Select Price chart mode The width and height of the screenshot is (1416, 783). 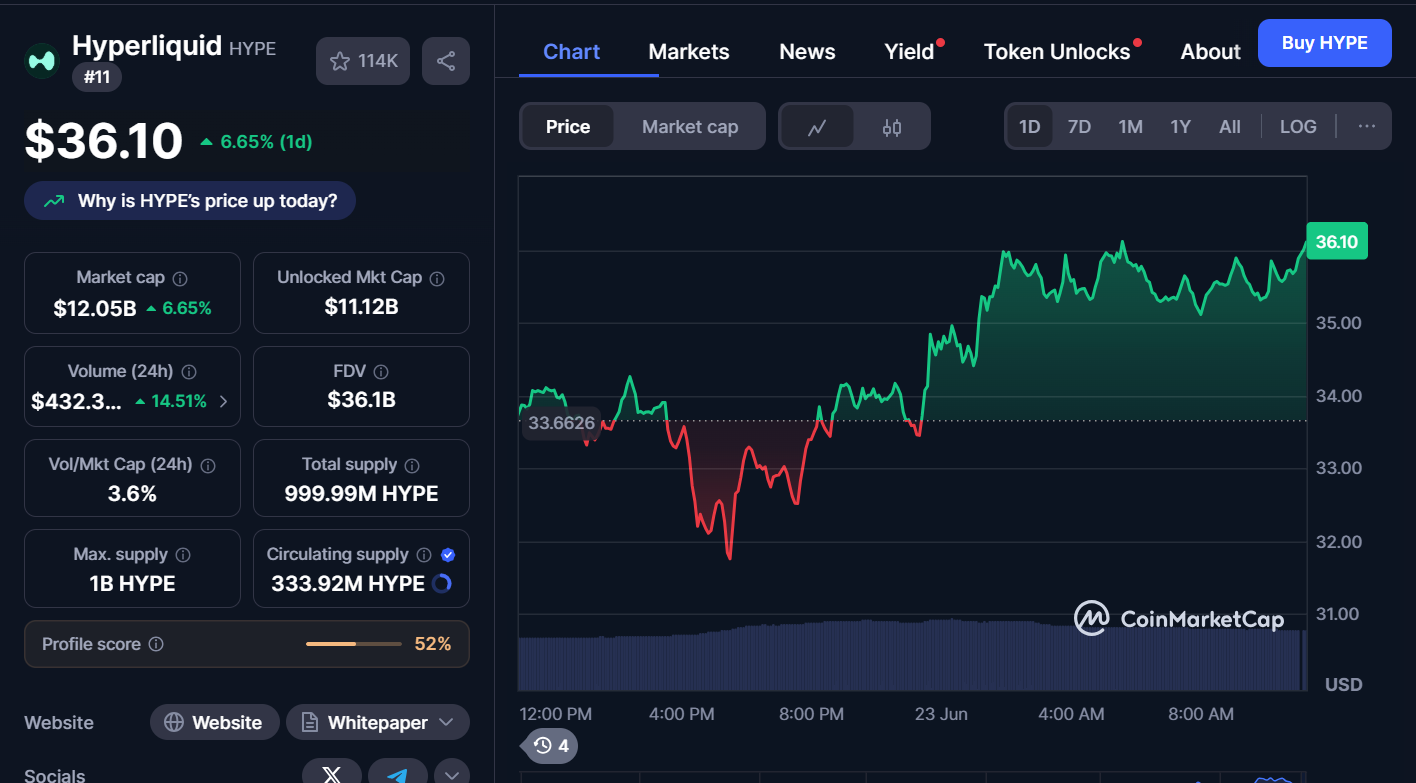click(x=568, y=127)
